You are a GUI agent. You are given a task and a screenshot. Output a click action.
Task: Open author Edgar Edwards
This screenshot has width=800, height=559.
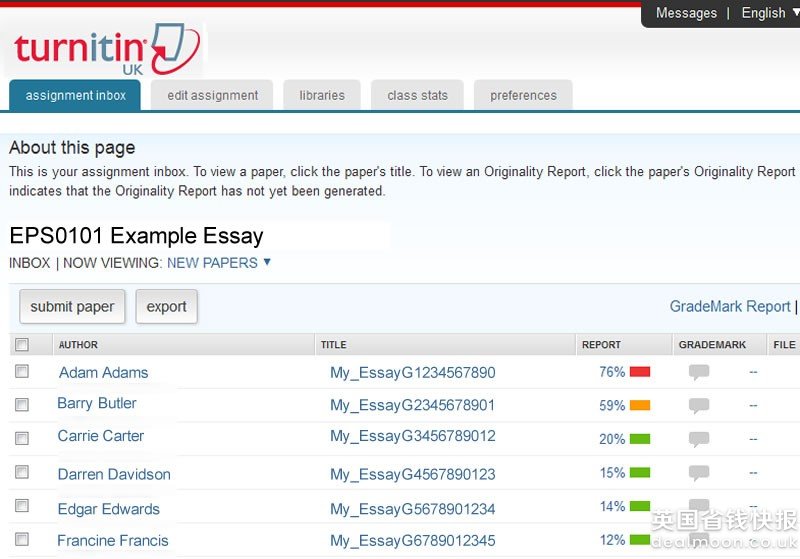click(x=109, y=509)
